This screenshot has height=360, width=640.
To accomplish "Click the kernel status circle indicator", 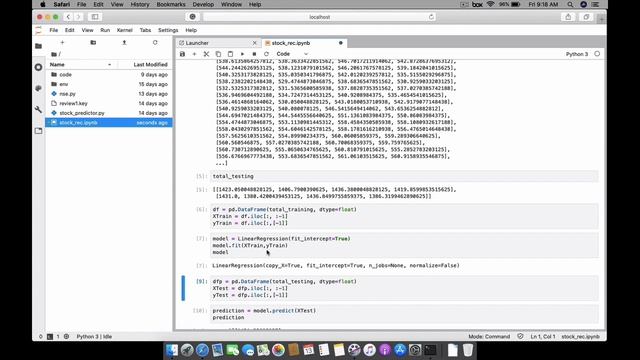I will coord(597,54).
